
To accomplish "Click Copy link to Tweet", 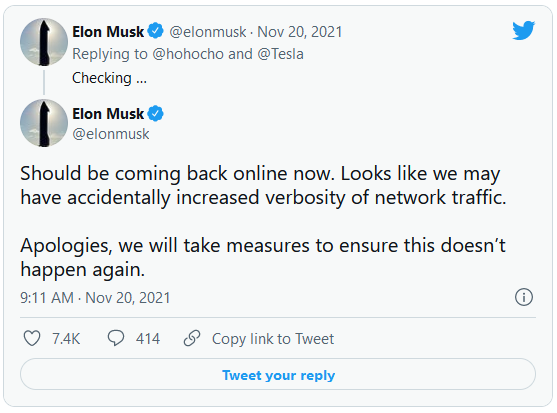I will tap(273, 339).
